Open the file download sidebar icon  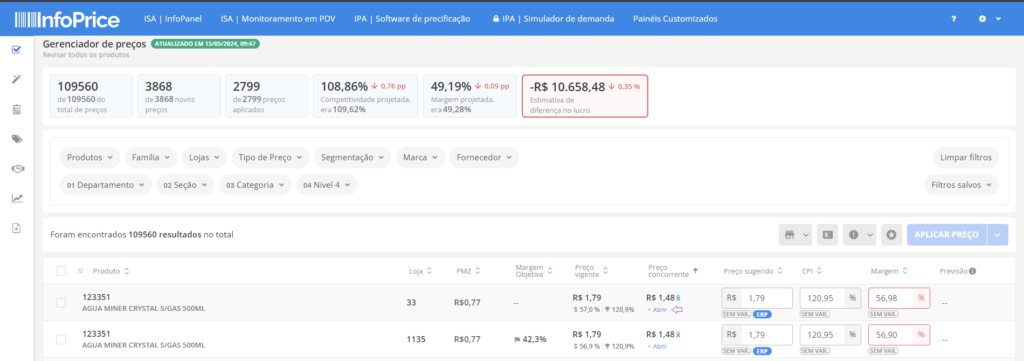click(17, 228)
